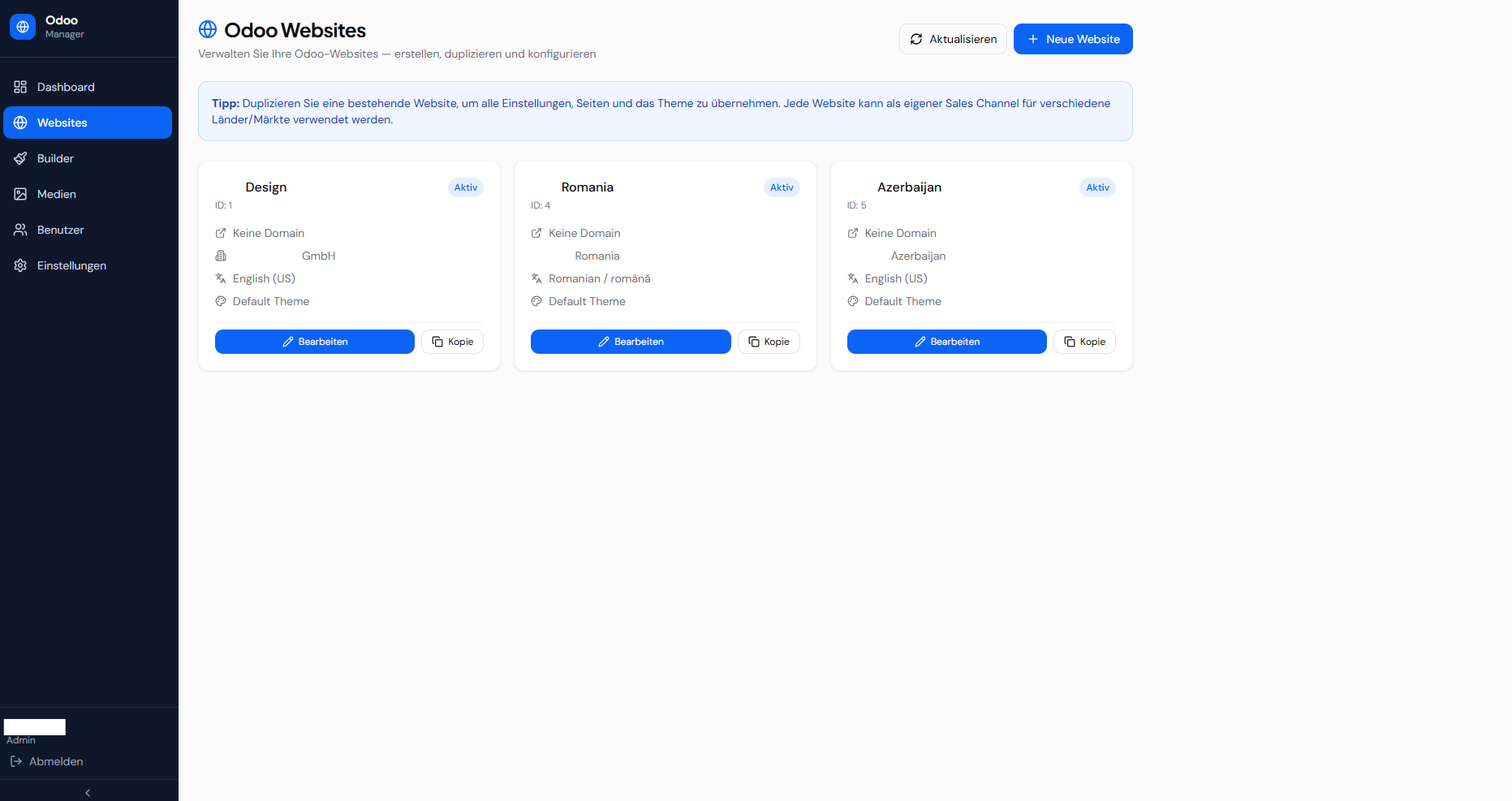
Task: Click the Dashboard grid icon in sidebar
Action: pyautogui.click(x=20, y=87)
